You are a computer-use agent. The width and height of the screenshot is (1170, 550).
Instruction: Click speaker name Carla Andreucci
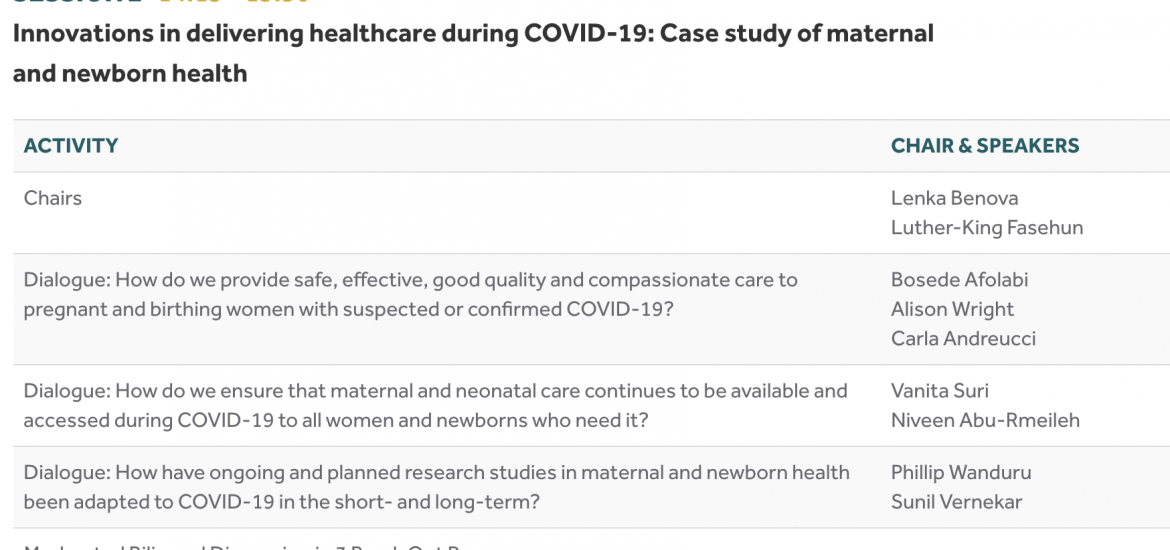point(963,338)
